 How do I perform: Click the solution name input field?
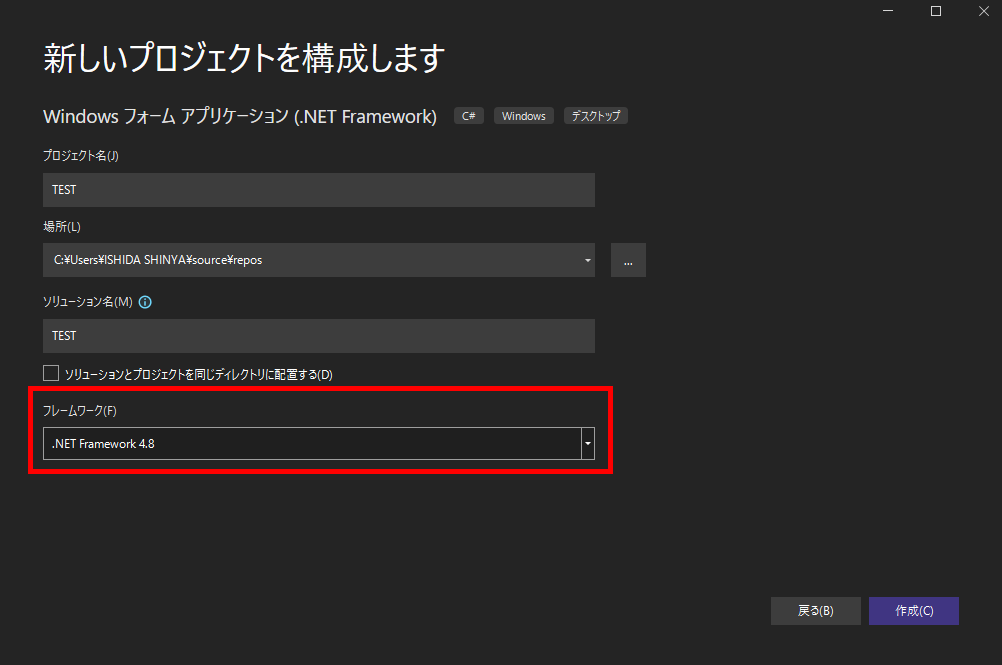[319, 336]
